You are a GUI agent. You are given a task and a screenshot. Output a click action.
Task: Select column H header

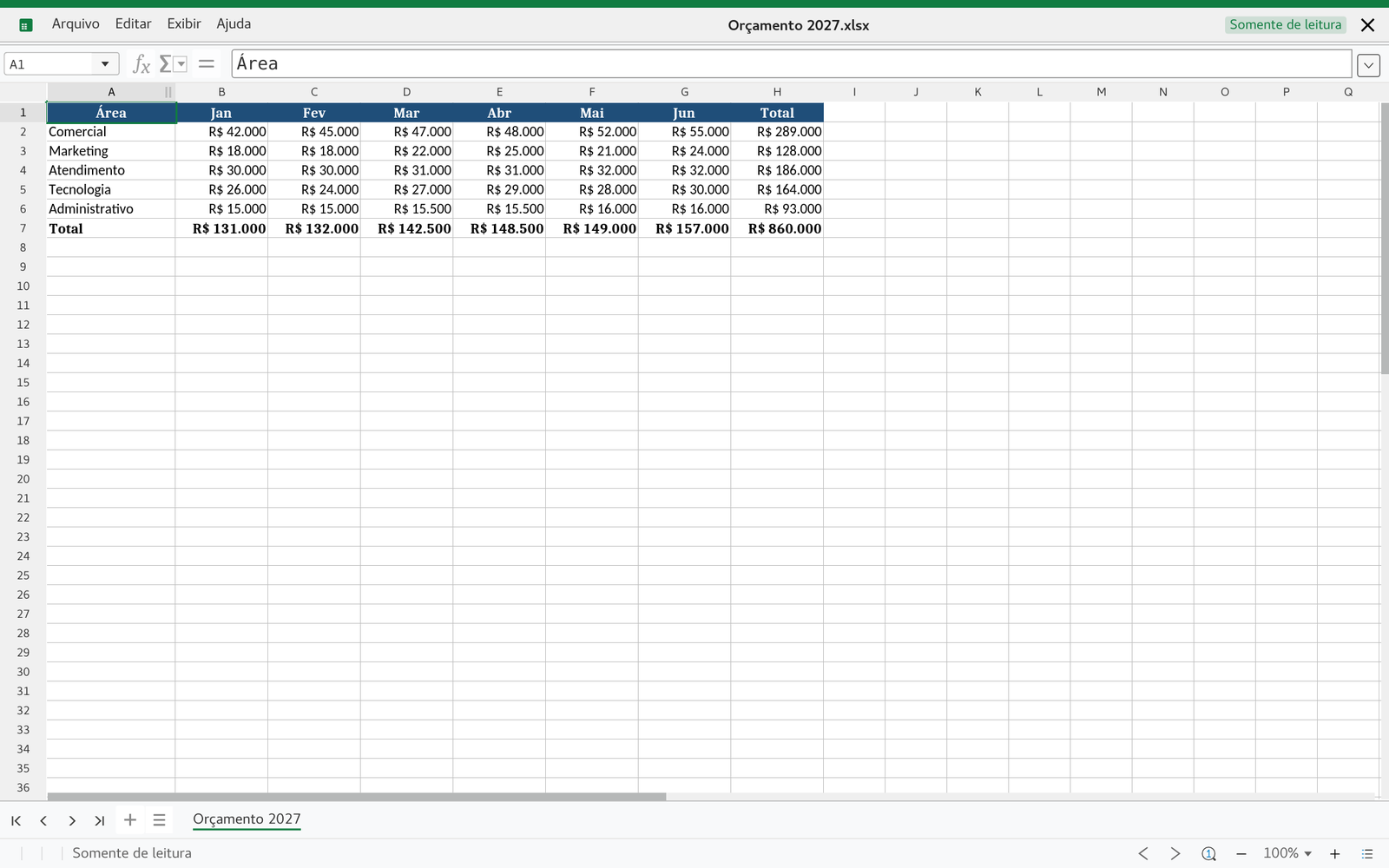click(777, 92)
